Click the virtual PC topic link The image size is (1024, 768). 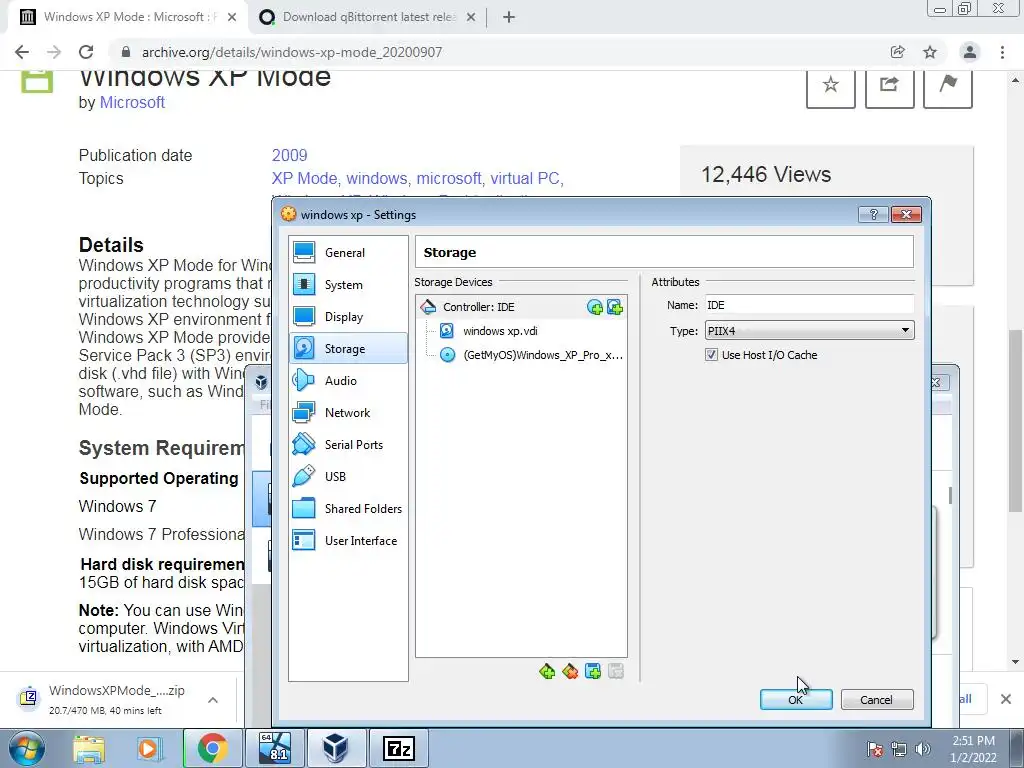[526, 178]
